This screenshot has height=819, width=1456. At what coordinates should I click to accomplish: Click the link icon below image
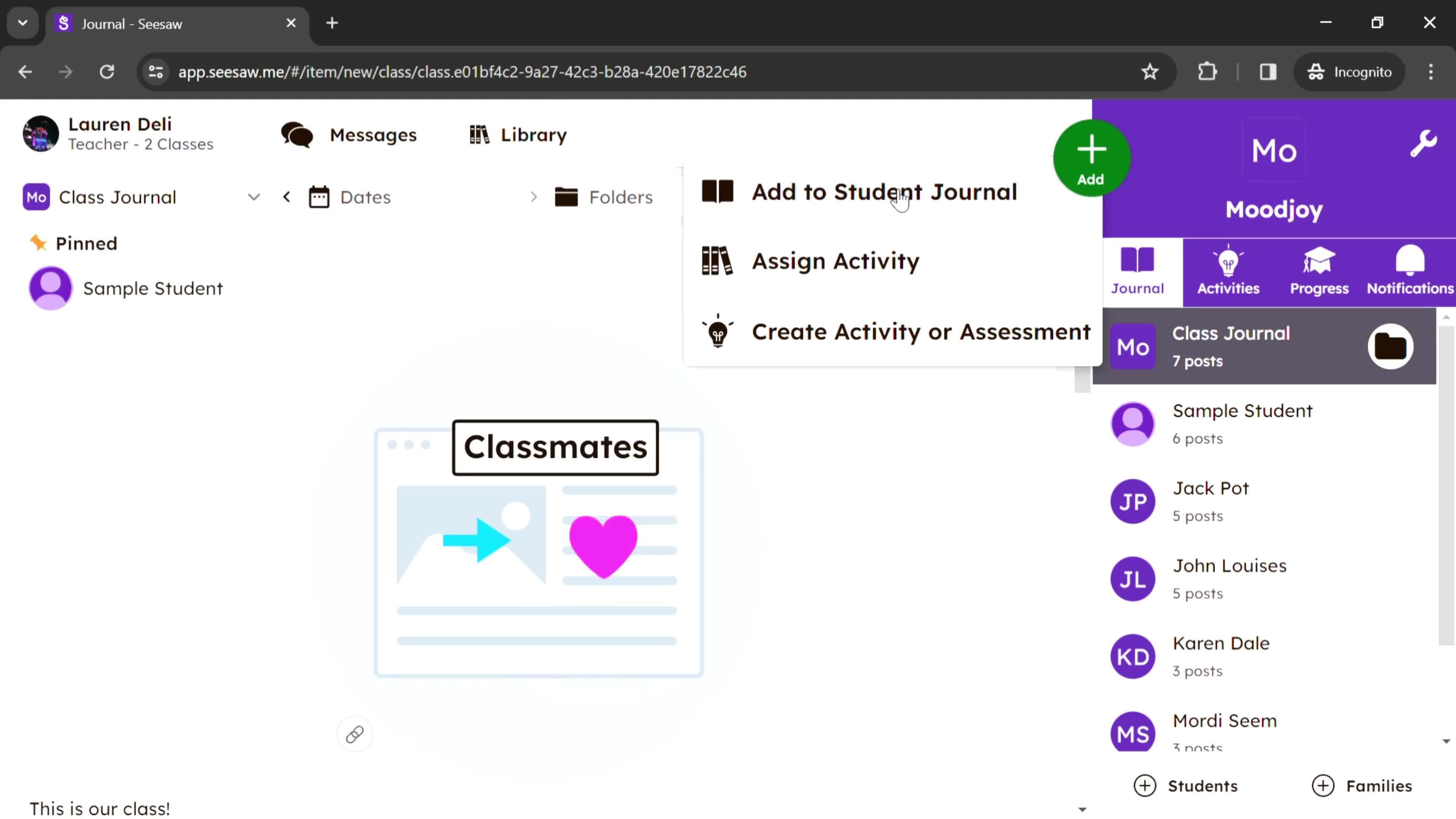[354, 735]
